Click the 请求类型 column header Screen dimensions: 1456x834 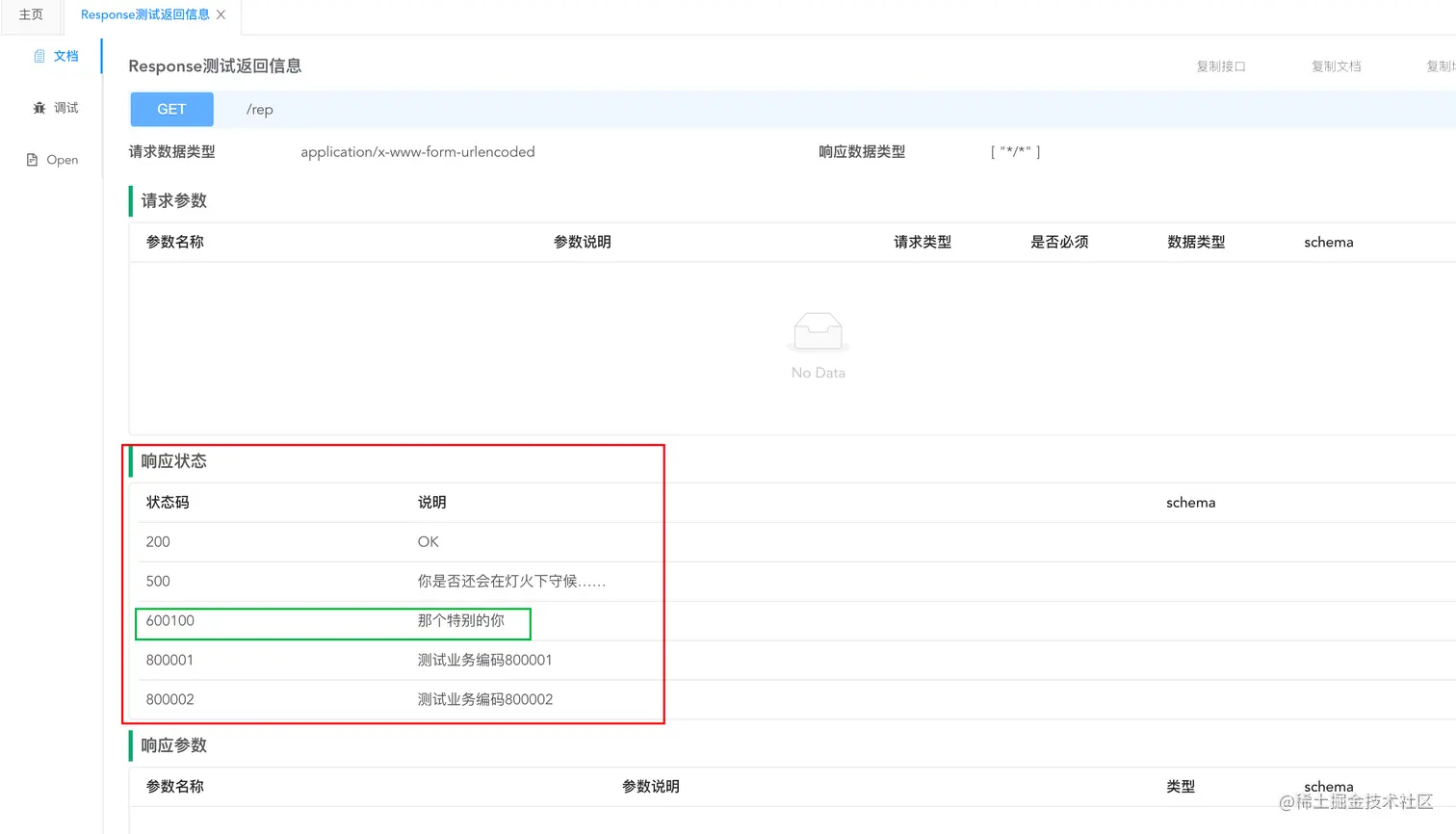click(x=923, y=242)
